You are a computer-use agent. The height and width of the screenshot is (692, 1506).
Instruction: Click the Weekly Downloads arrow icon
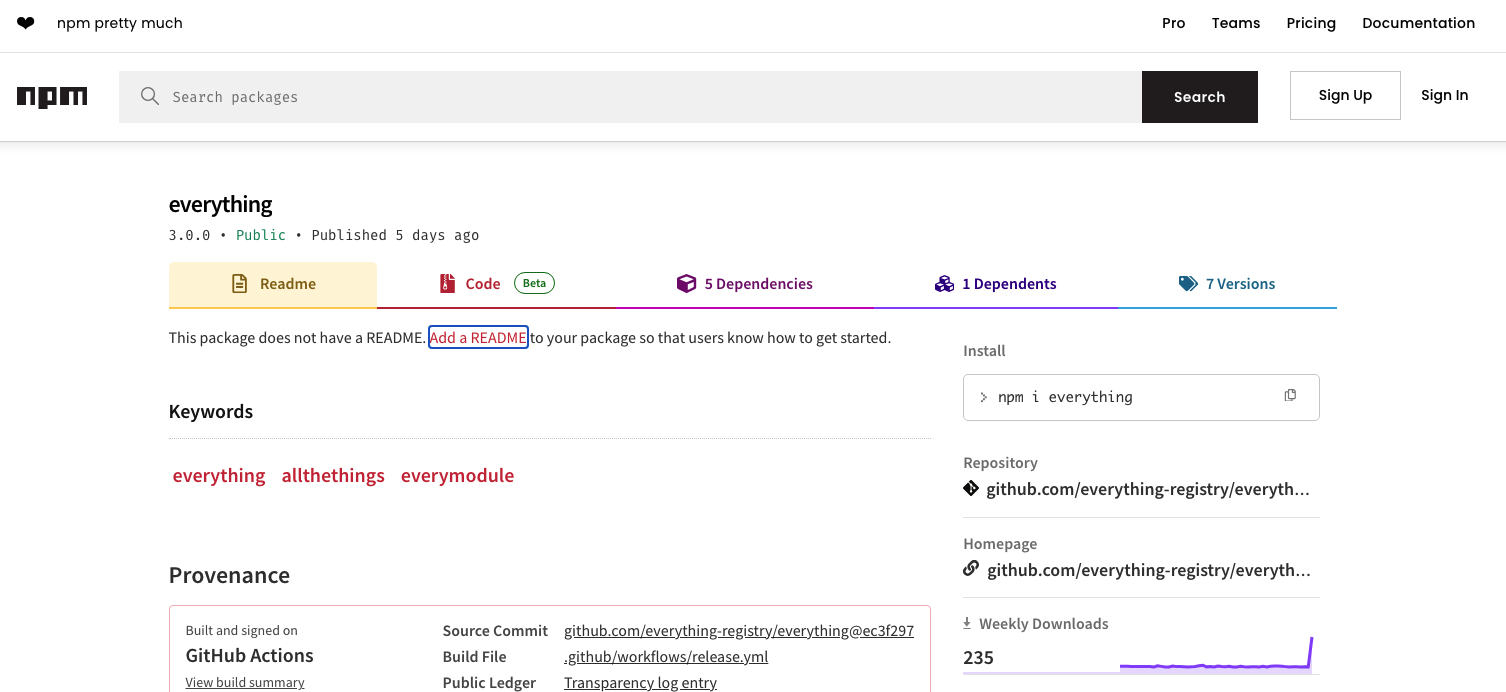click(967, 623)
